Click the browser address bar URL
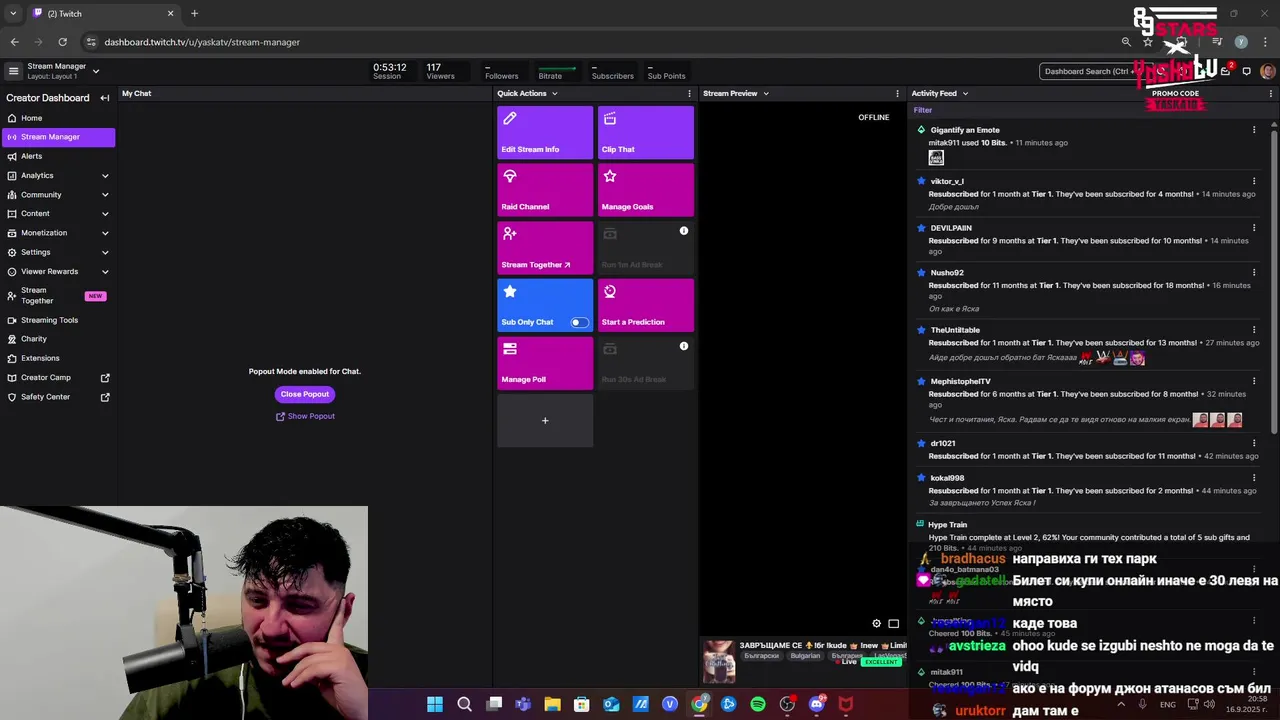This screenshot has width=1280, height=720. (x=202, y=42)
